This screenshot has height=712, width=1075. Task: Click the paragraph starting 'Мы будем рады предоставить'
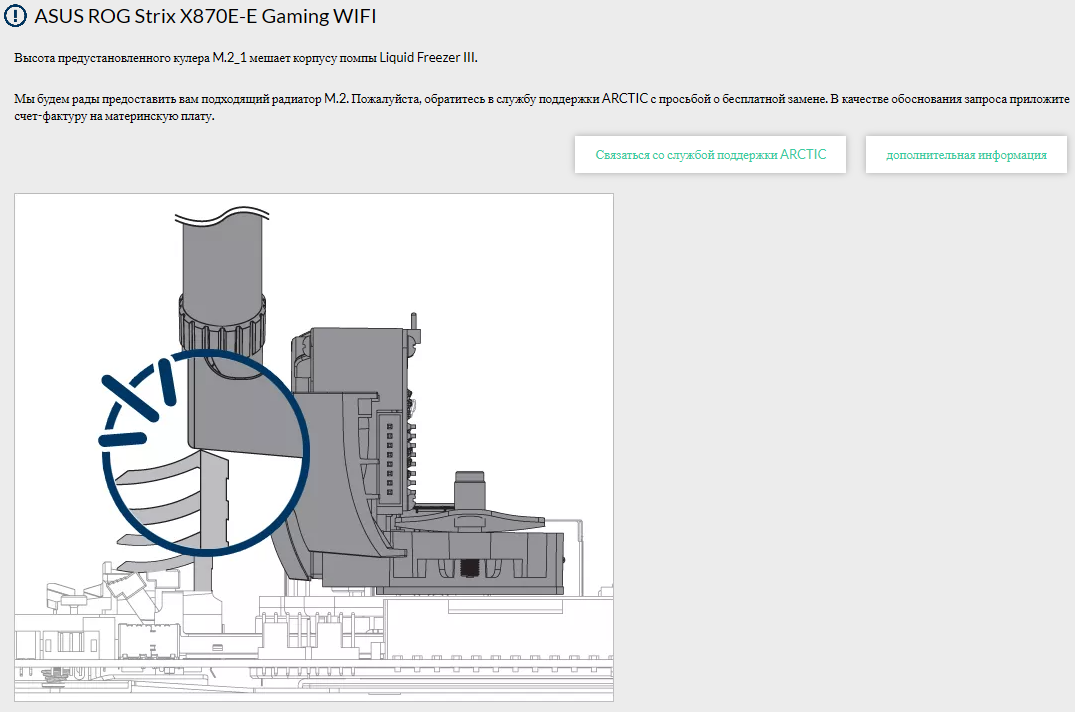[542, 107]
